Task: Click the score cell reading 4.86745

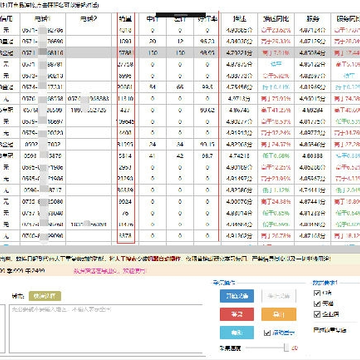Action: (239, 110)
